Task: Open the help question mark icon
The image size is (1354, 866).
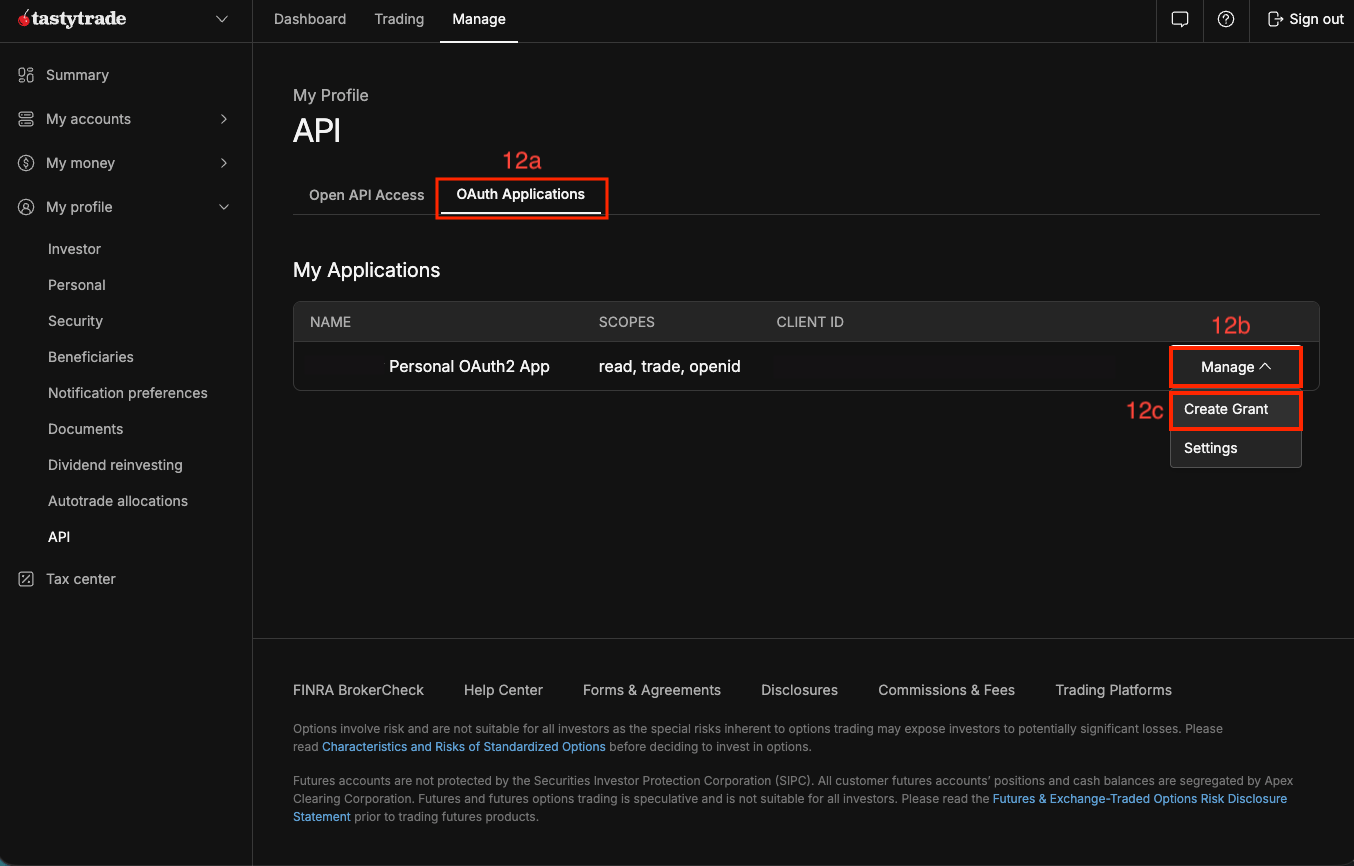Action: [1226, 19]
